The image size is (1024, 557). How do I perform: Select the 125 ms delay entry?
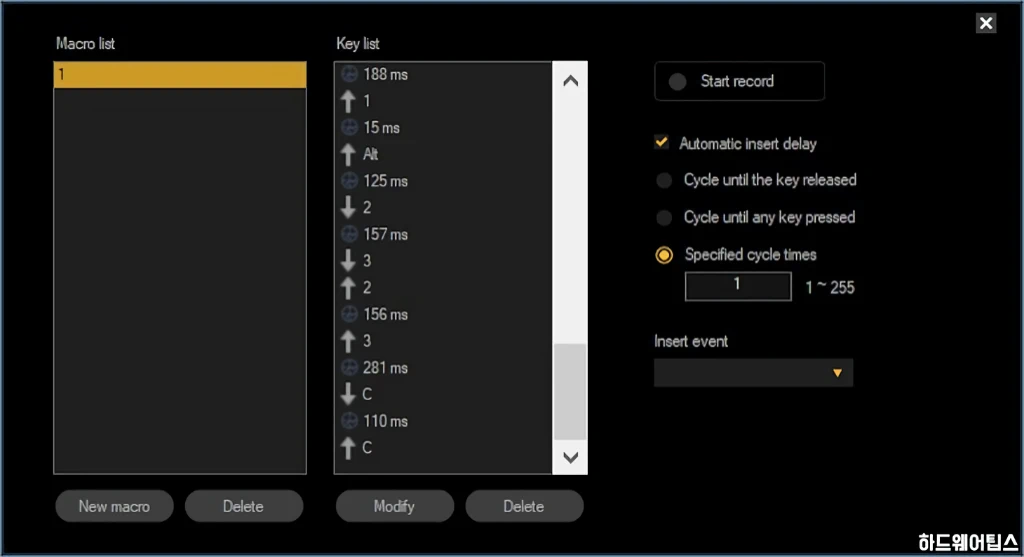point(443,181)
